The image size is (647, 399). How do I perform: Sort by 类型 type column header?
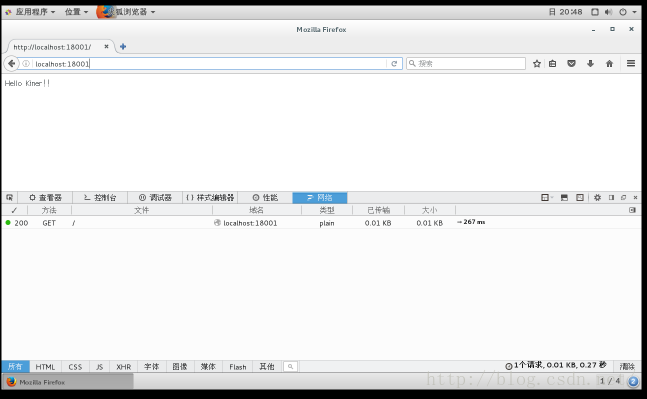(x=327, y=210)
